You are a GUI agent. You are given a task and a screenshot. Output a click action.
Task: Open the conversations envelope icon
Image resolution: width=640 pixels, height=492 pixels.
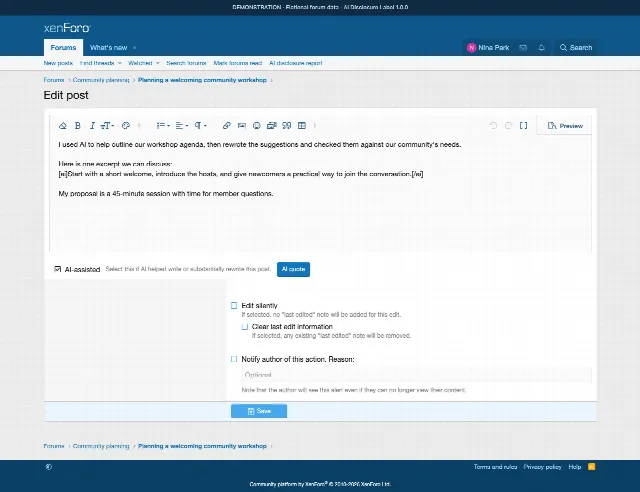523,48
